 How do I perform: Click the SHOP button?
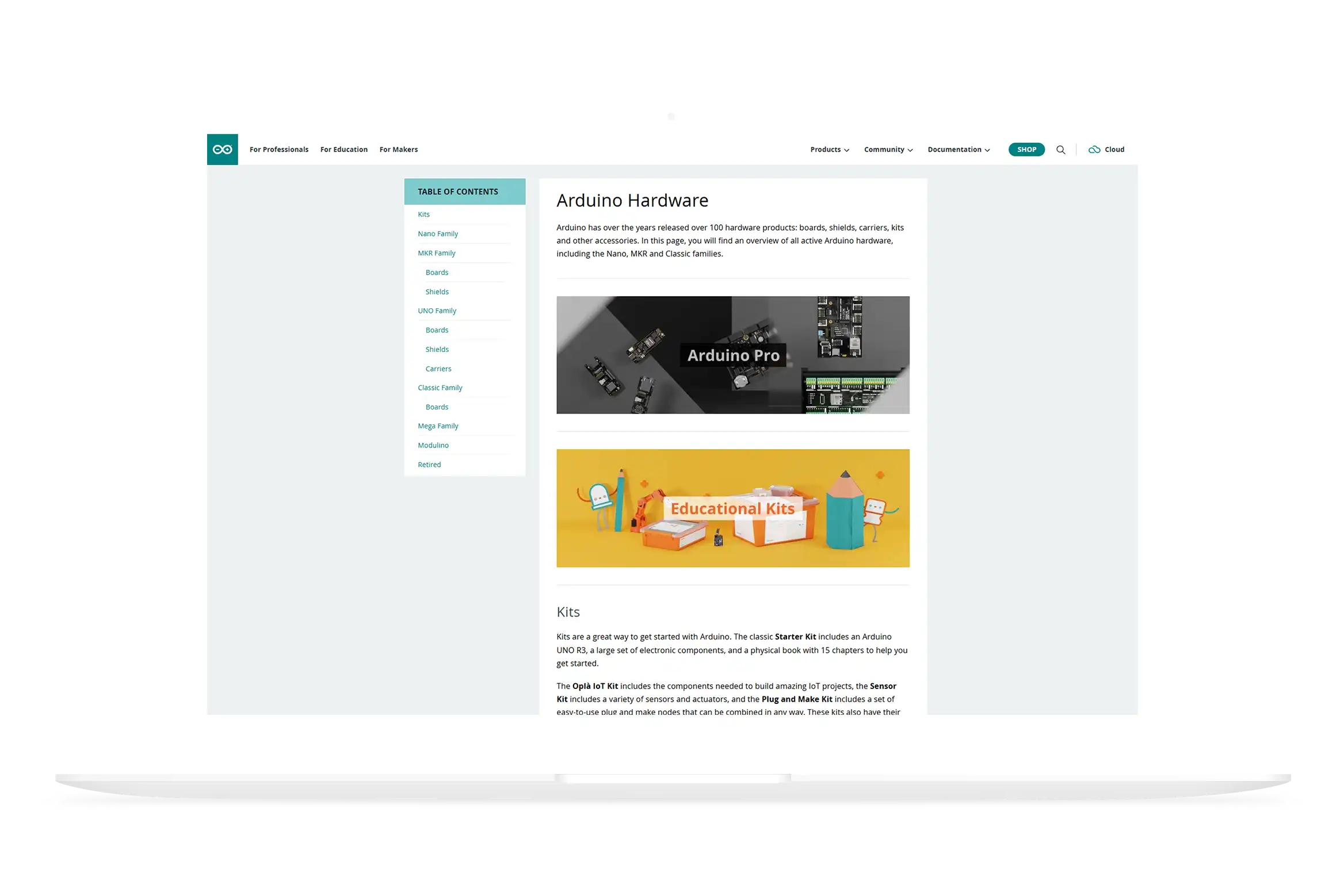(1026, 150)
